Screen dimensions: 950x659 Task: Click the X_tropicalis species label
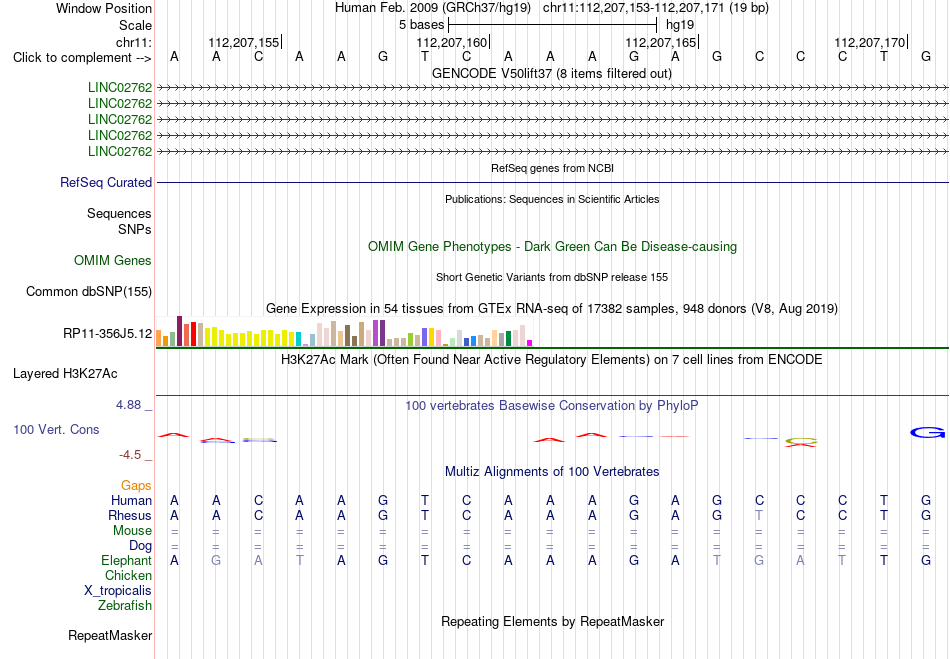coord(118,591)
